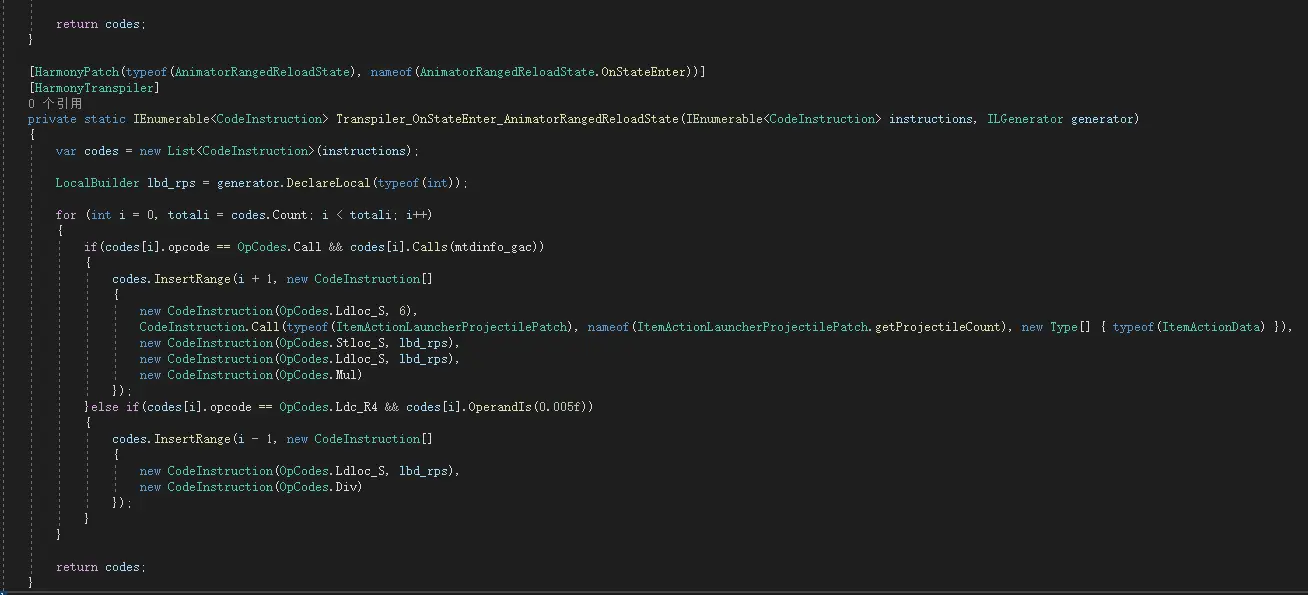Click the 'i + 1' InsertRange argument

255,279
